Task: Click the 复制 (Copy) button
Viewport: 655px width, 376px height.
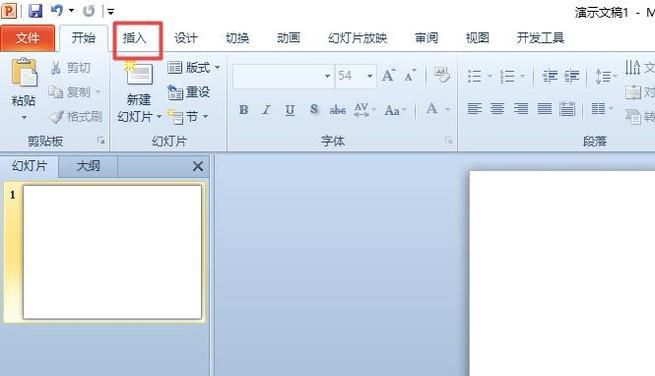Action: pos(70,92)
